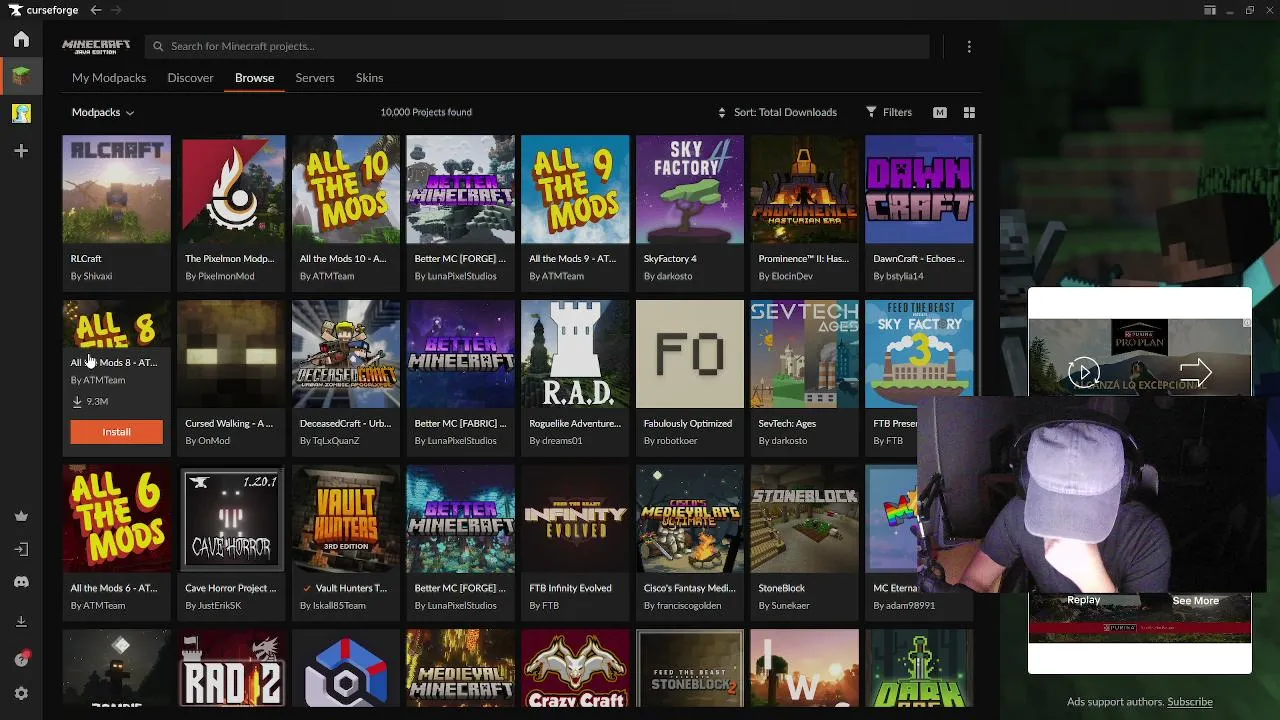The width and height of the screenshot is (1280, 720).
Task: Click the Minecraft Java Edition logo
Action: (x=96, y=46)
